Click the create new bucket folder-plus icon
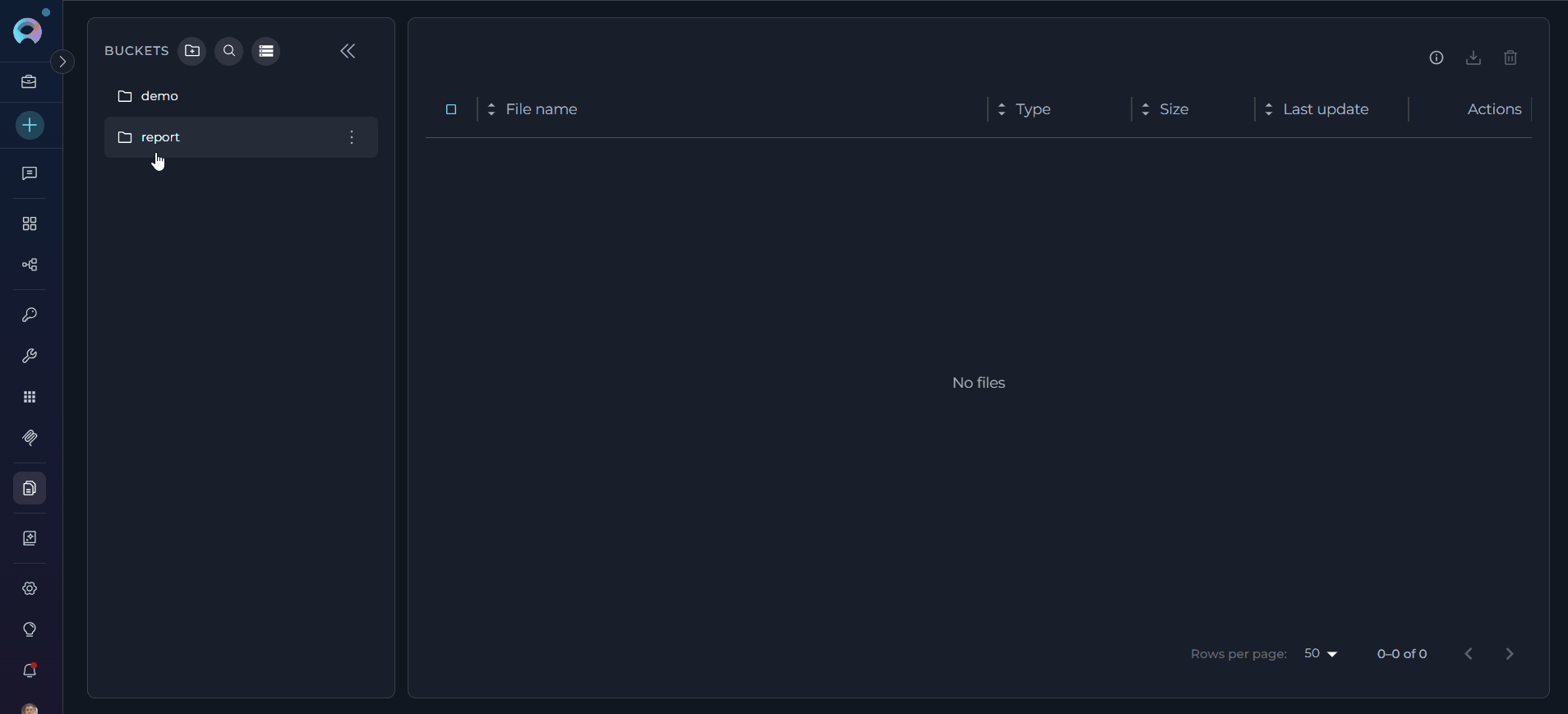This screenshot has width=1568, height=714. (192, 51)
